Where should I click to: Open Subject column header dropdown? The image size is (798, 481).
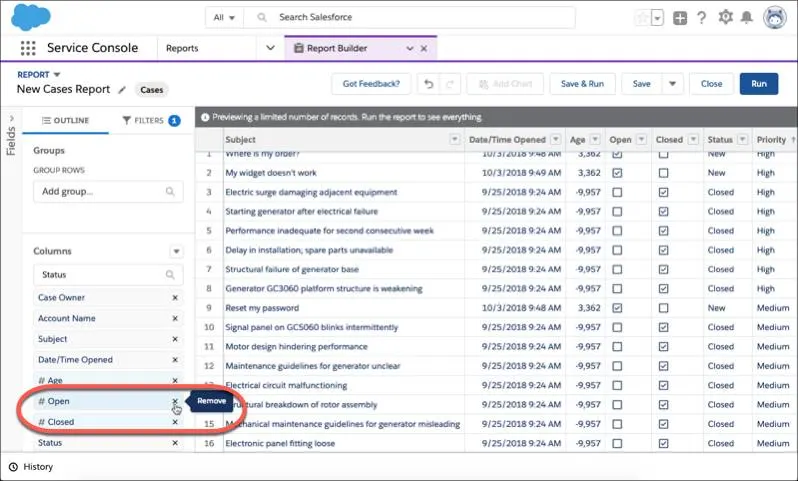454,139
